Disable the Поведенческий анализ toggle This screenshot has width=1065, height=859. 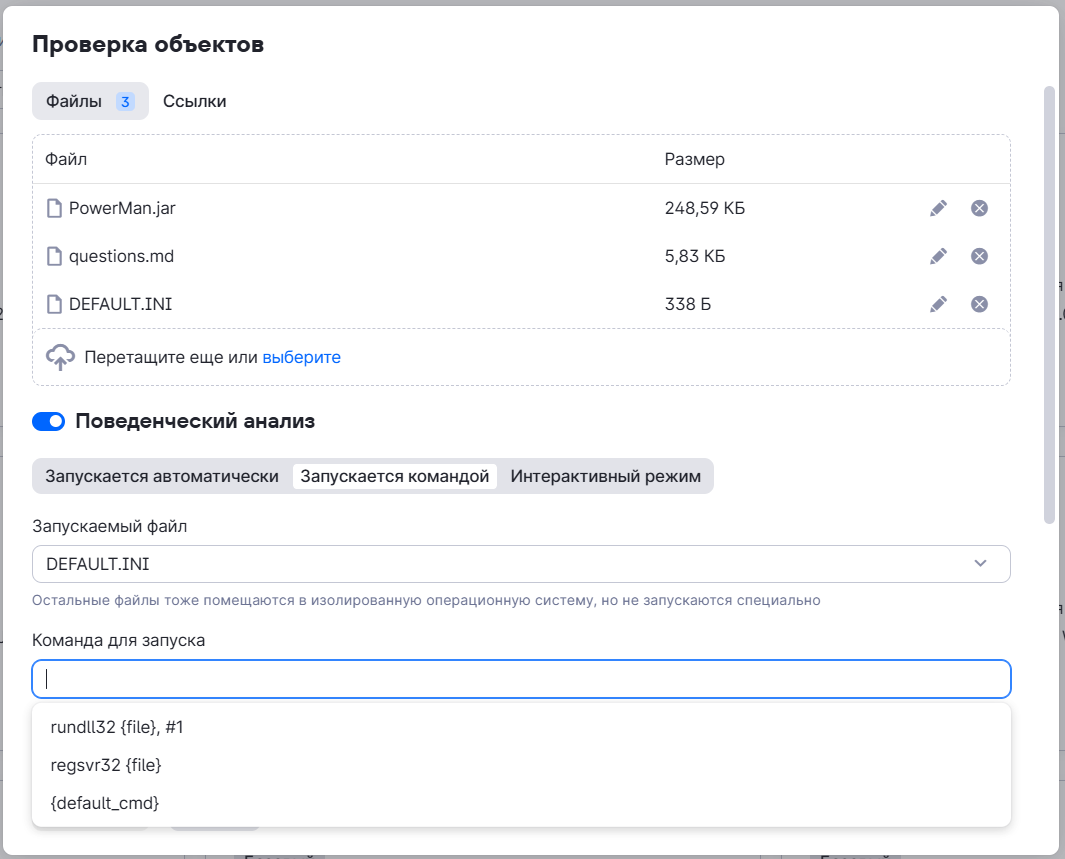pyautogui.click(x=49, y=422)
